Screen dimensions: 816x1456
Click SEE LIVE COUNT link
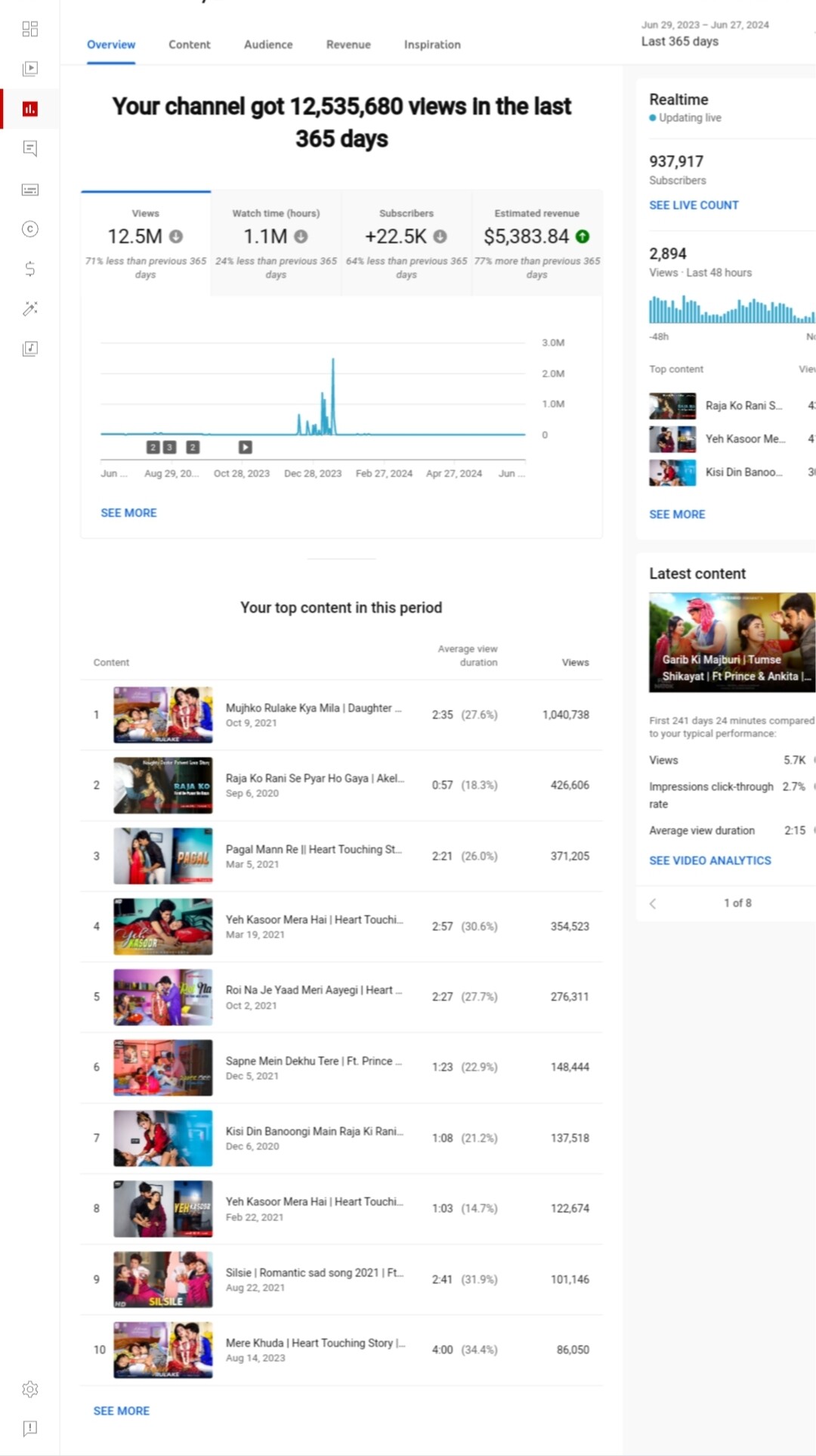click(x=694, y=205)
